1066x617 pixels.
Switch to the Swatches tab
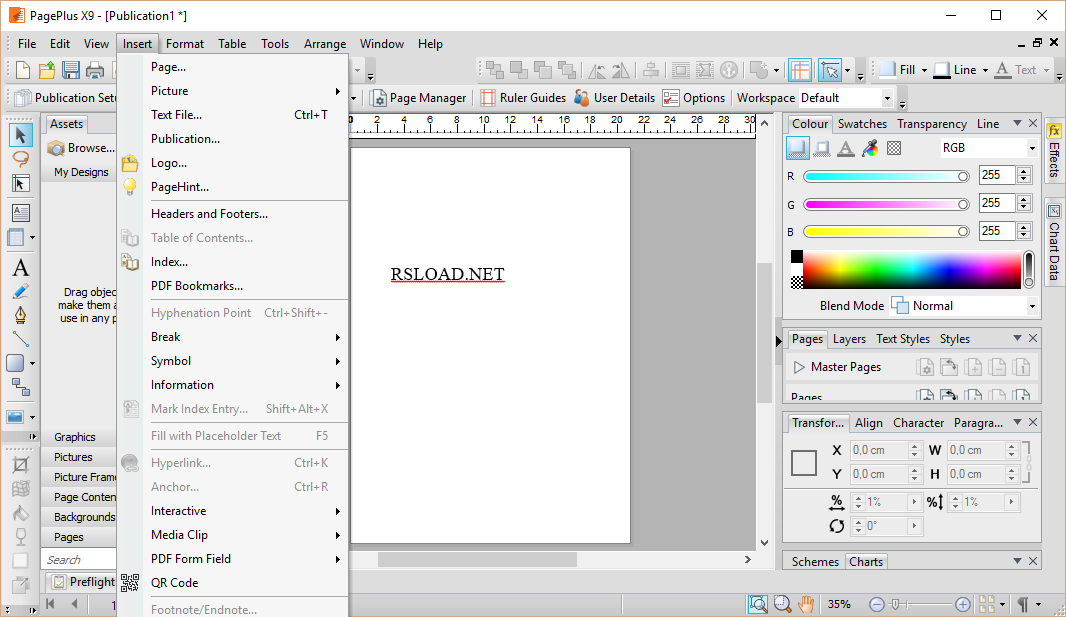pyautogui.click(x=862, y=124)
